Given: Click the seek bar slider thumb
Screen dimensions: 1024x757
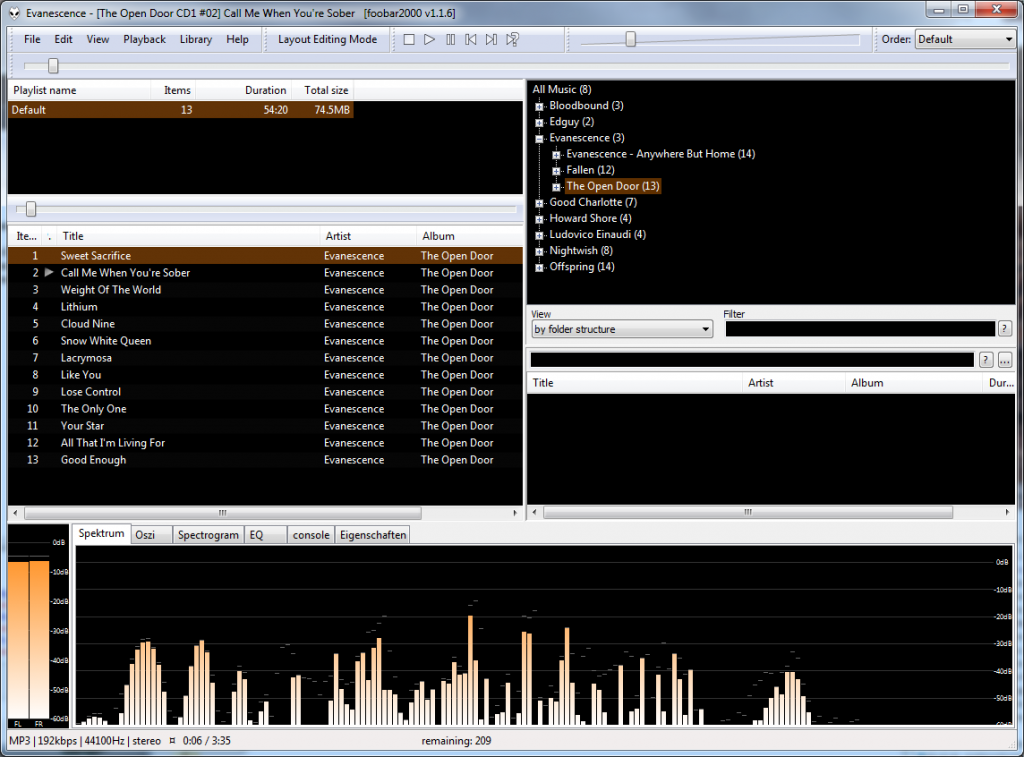Looking at the screenshot, I should click(x=53, y=65).
